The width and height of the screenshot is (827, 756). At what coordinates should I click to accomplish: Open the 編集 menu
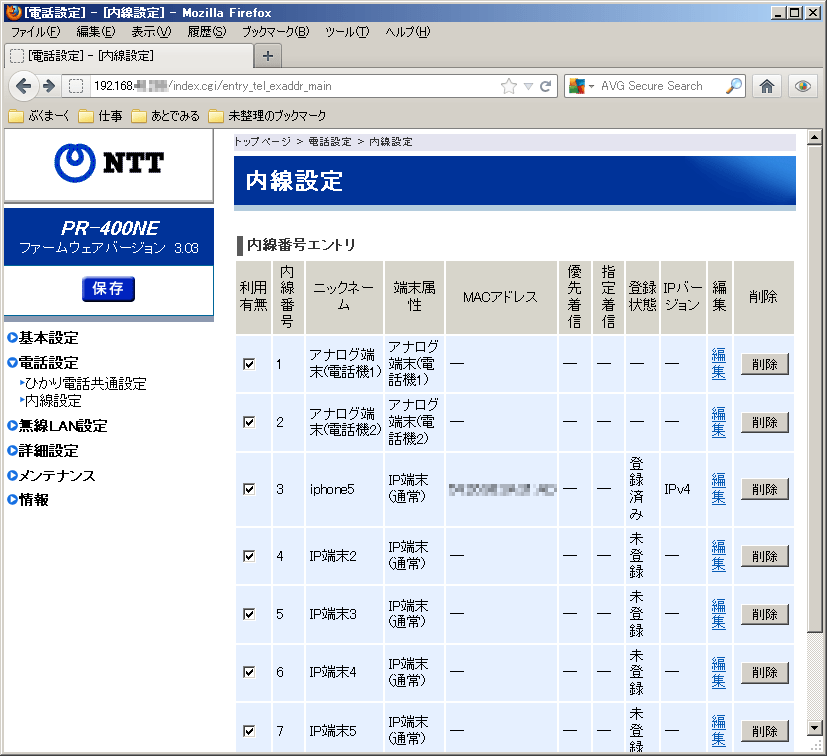click(x=95, y=32)
